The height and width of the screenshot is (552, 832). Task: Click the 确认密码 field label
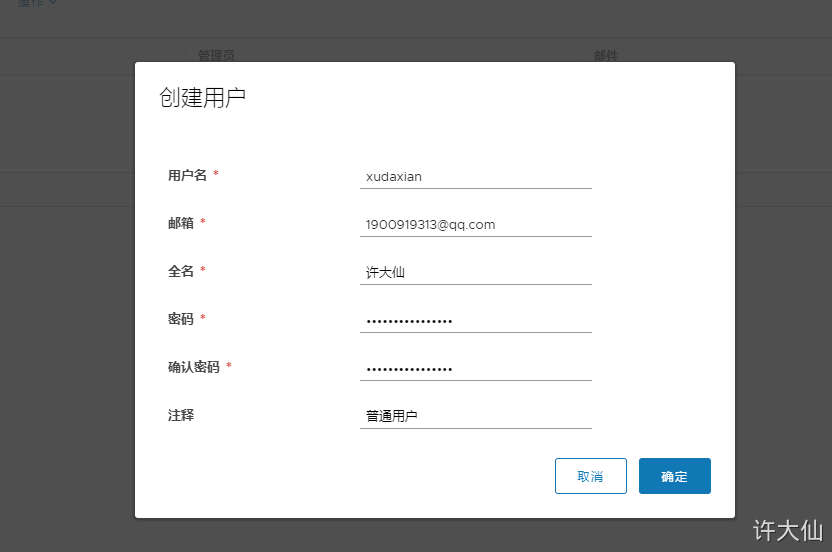(194, 367)
